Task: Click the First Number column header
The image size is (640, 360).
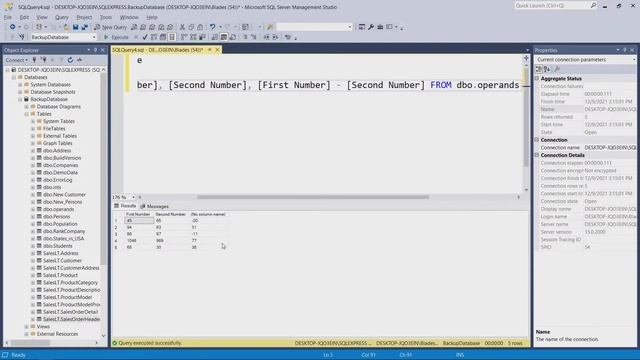Action: 138,214
